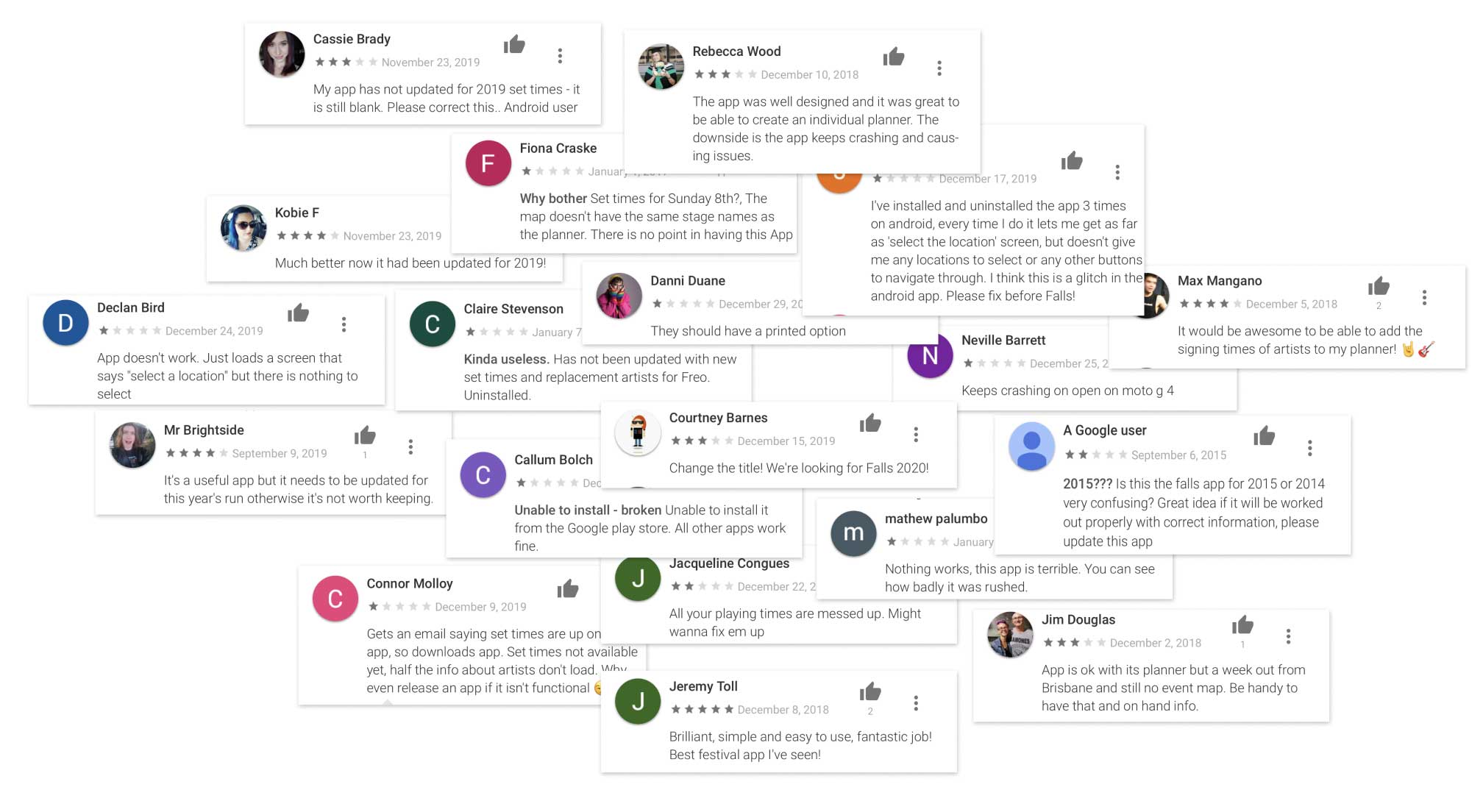The image size is (1483, 812).
Task: Select the reviewer name Fiona Craske
Action: coord(558,148)
